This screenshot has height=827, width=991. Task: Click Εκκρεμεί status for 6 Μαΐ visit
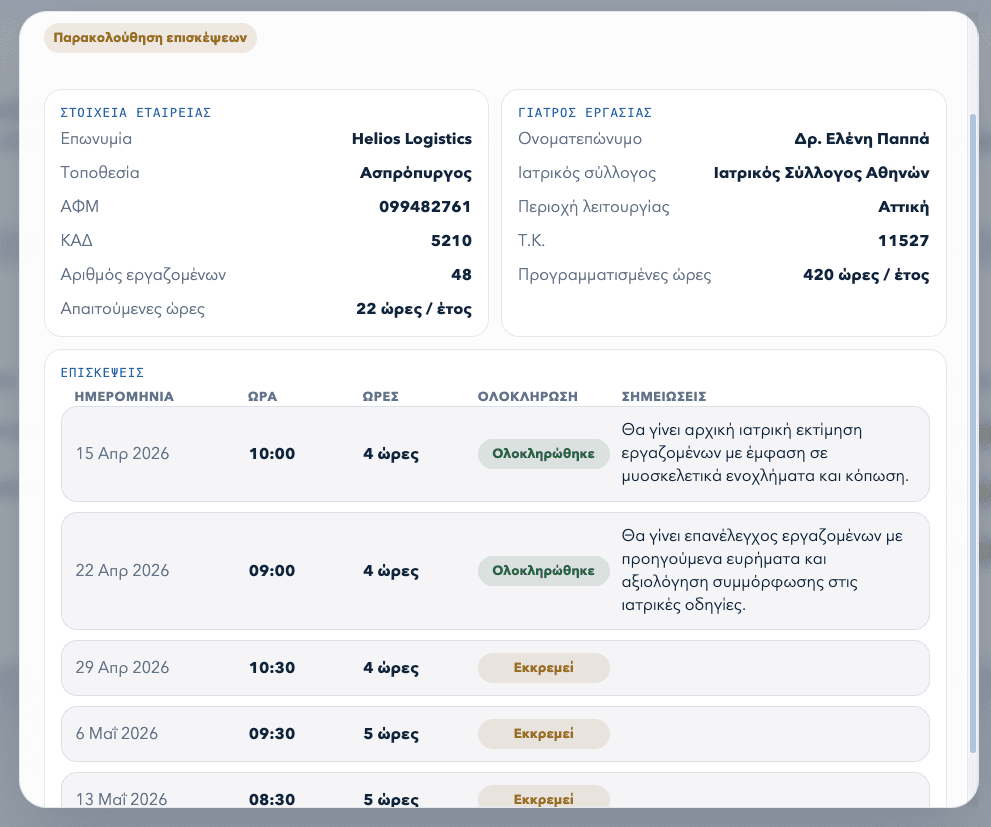pos(544,733)
